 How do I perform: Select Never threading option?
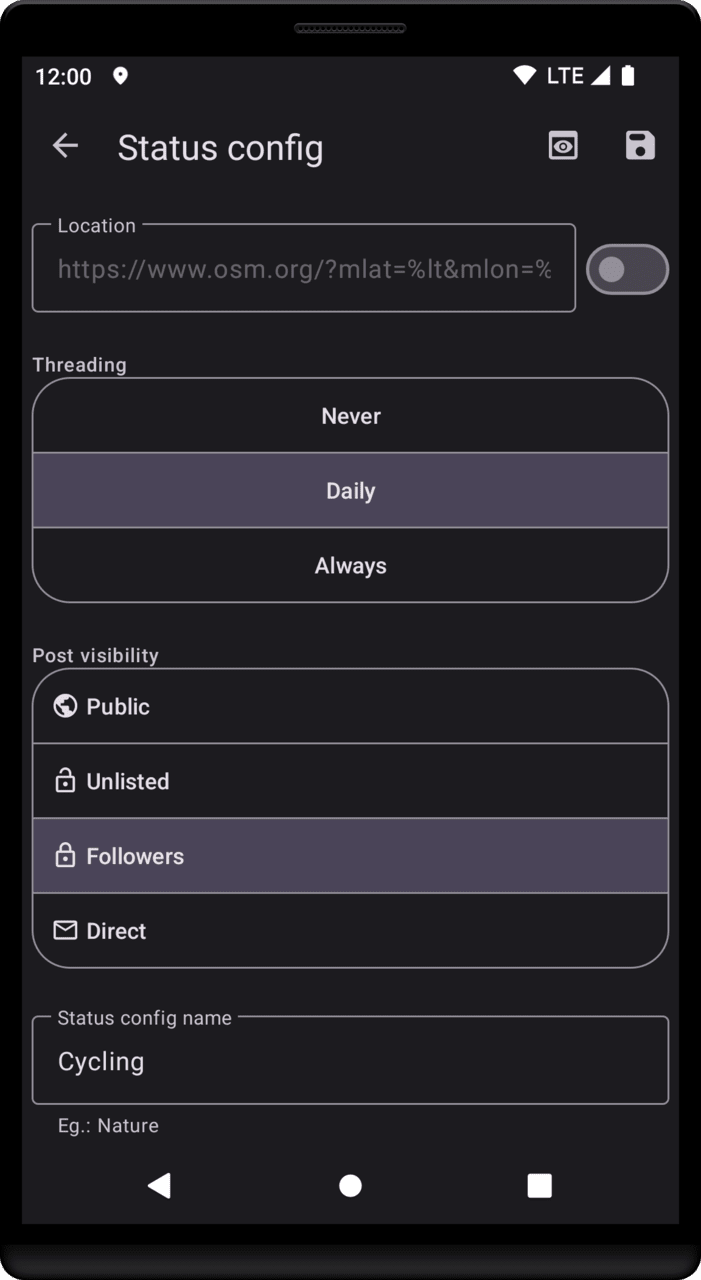click(350, 416)
